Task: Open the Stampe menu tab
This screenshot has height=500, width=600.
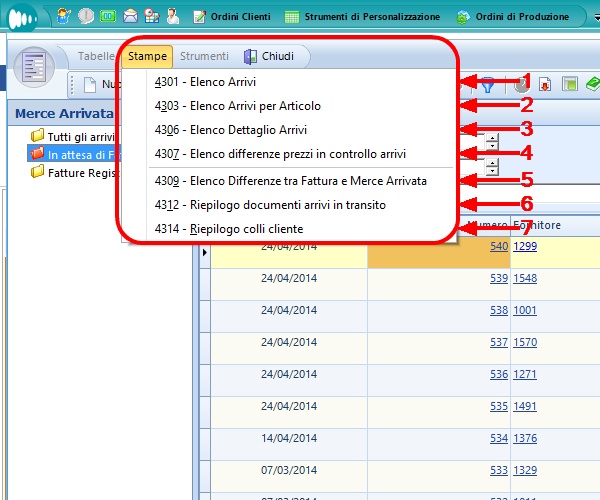Action: coord(147,57)
